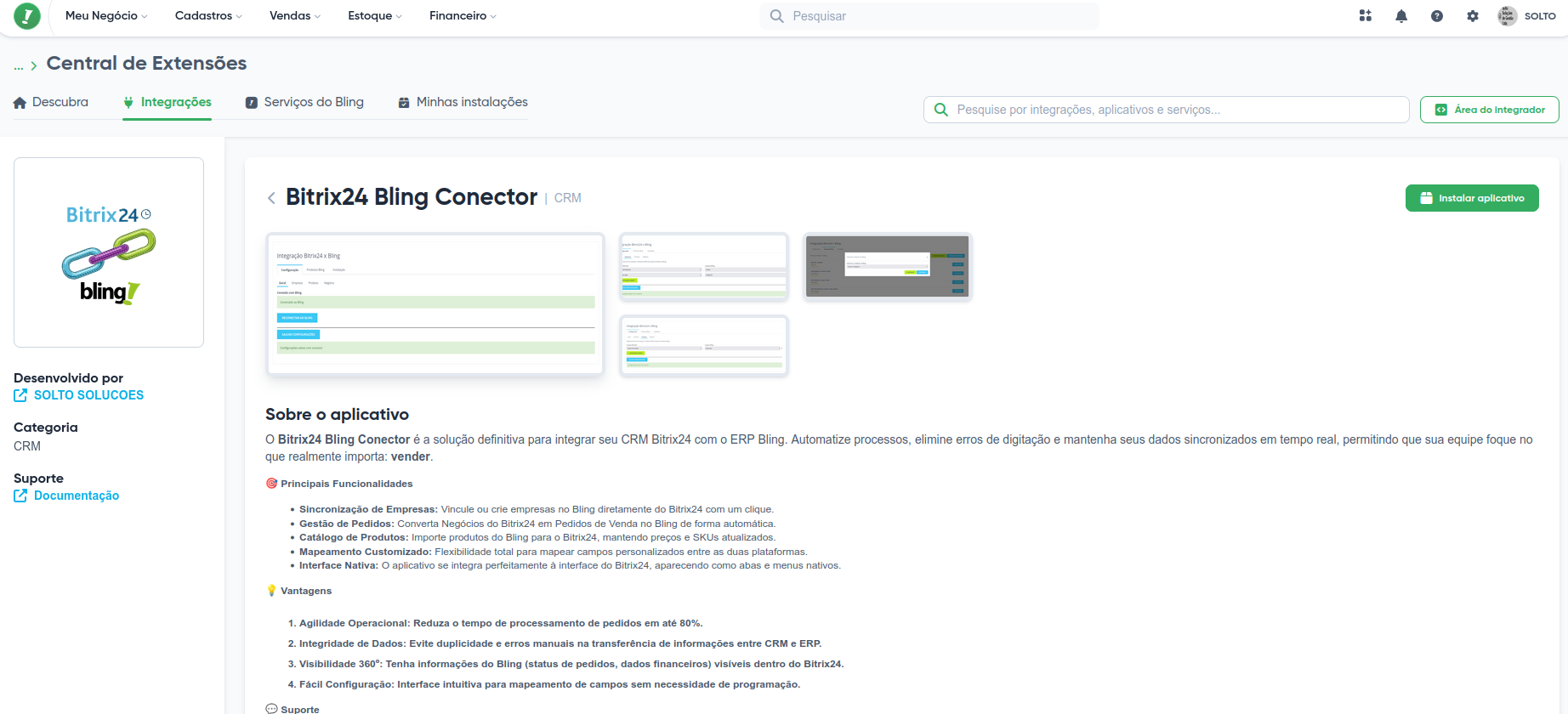Open the large configuration screenshot thumbnail

[435, 304]
